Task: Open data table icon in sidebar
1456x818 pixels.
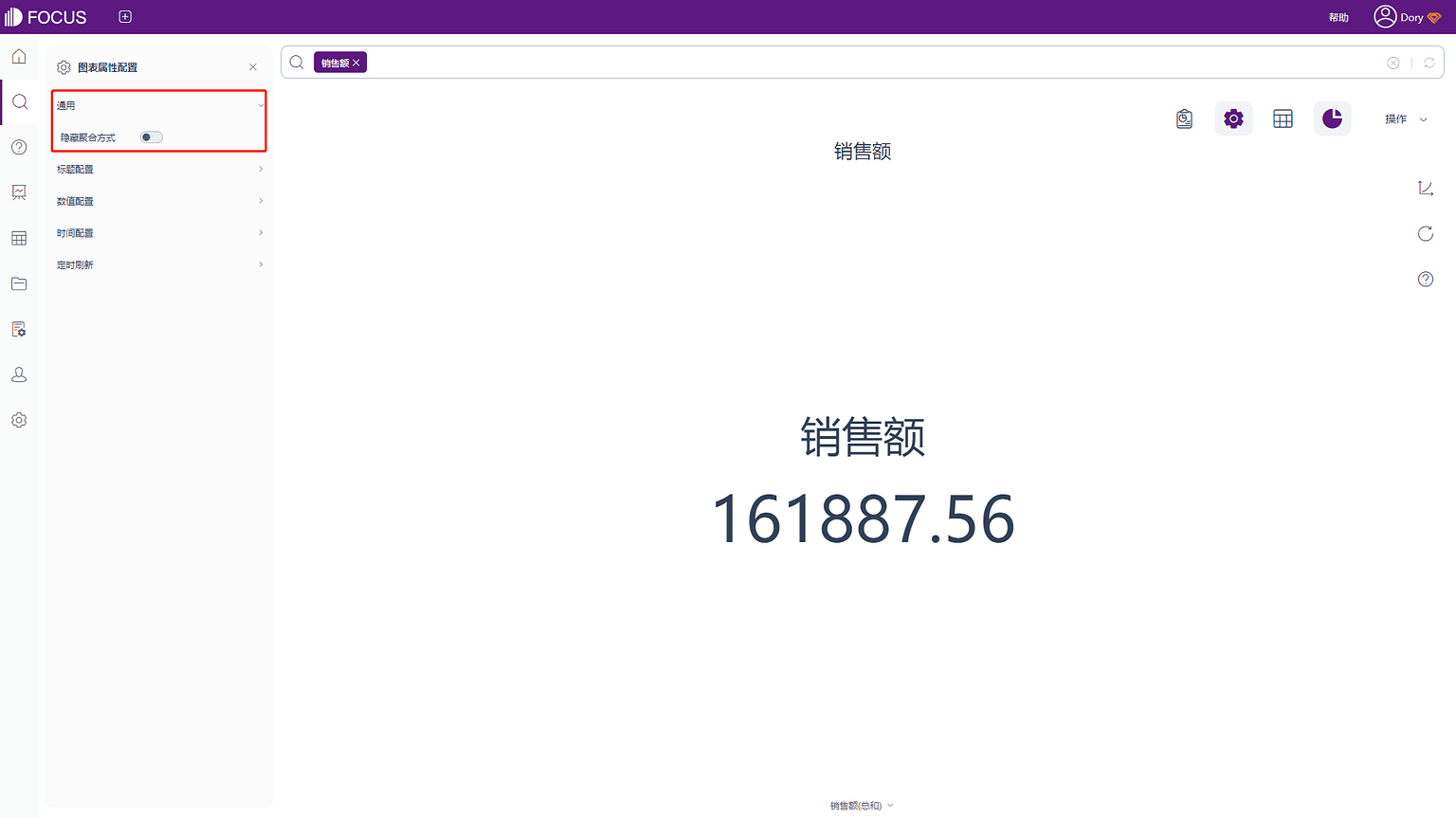Action: pyautogui.click(x=19, y=238)
